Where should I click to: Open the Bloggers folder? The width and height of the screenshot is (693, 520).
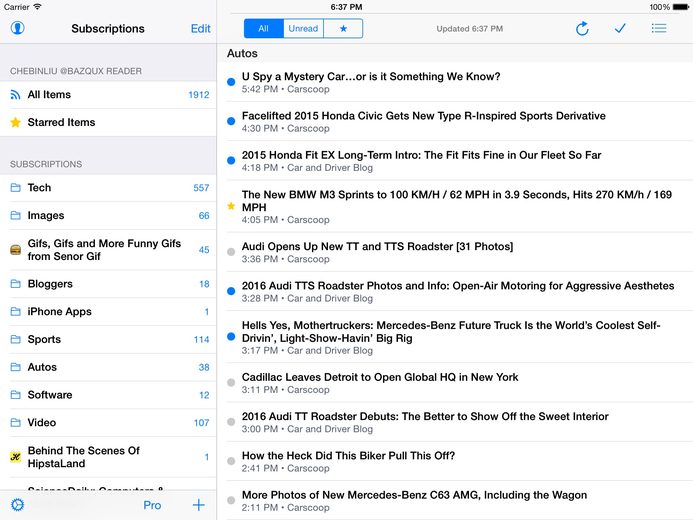pos(109,284)
